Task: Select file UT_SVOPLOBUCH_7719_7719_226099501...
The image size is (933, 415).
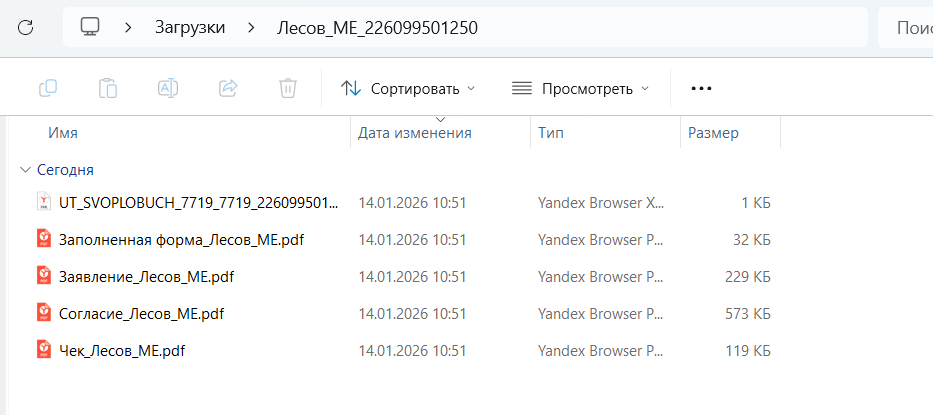Action: [199, 202]
